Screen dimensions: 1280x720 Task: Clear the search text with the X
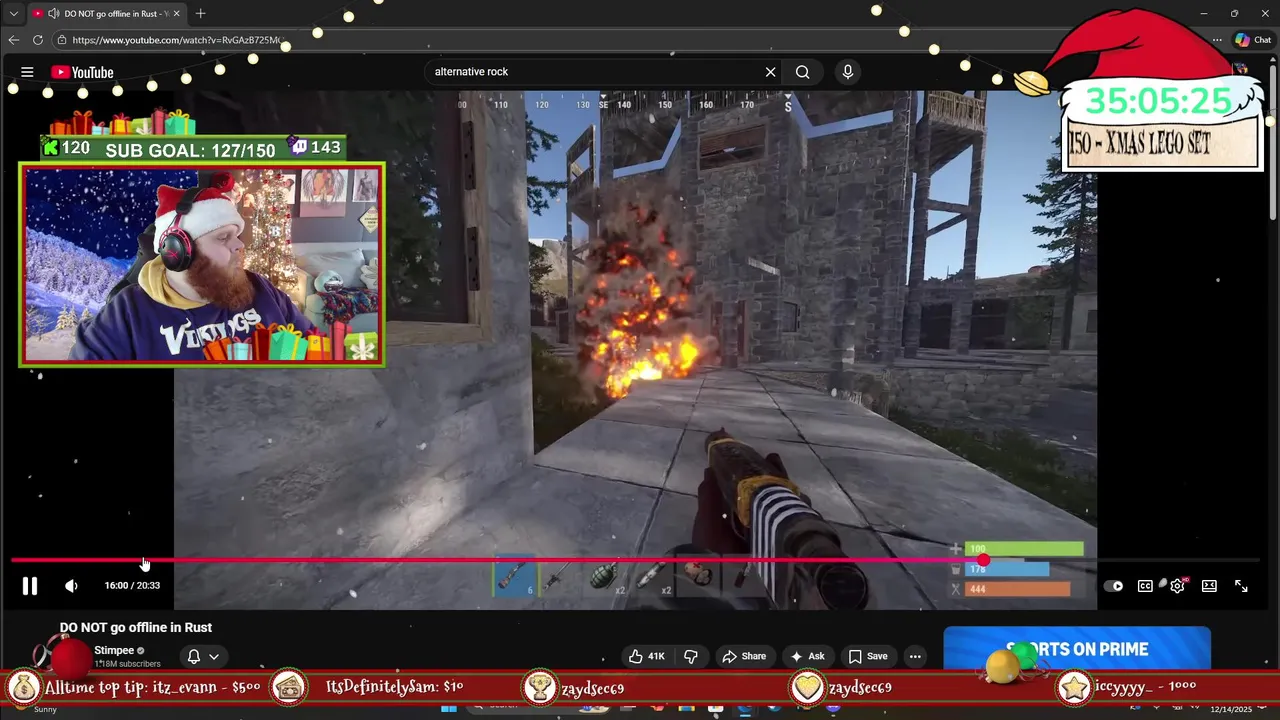pos(770,72)
